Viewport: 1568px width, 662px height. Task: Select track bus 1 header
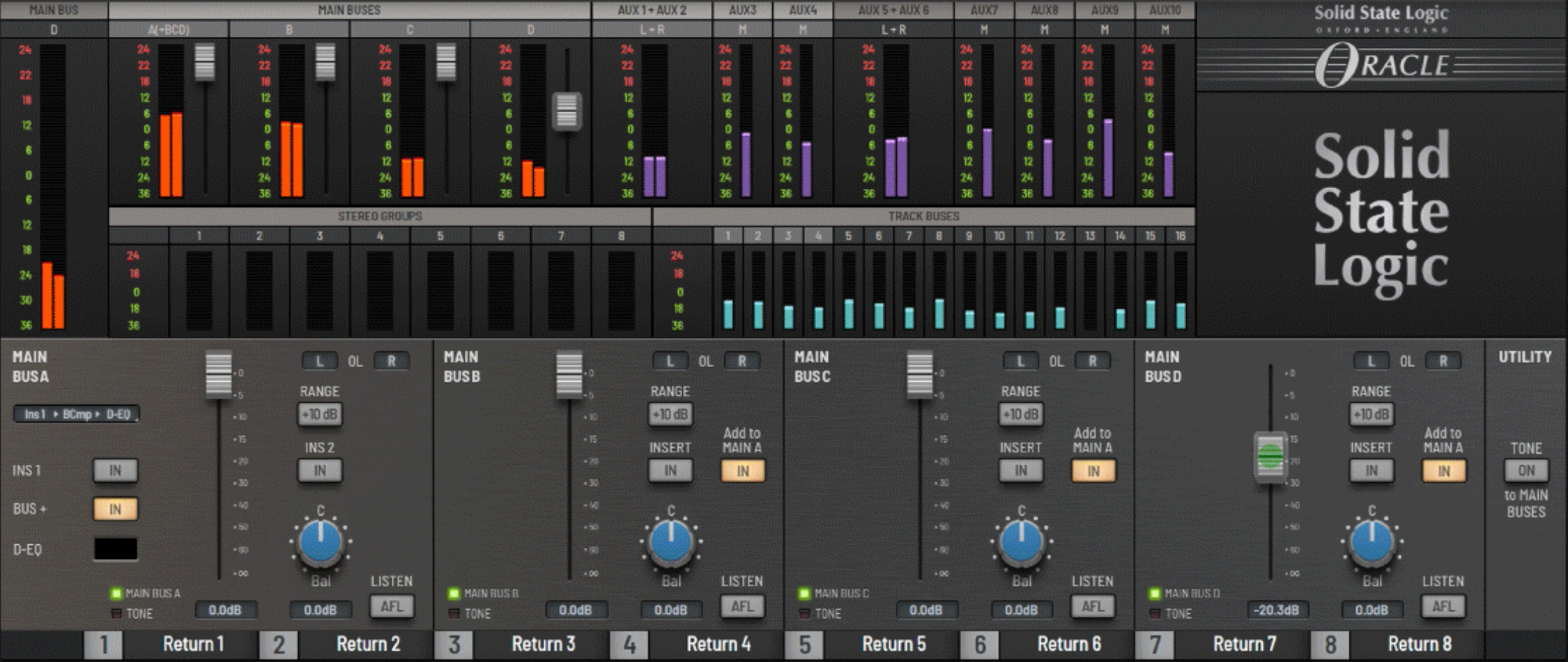click(x=728, y=236)
